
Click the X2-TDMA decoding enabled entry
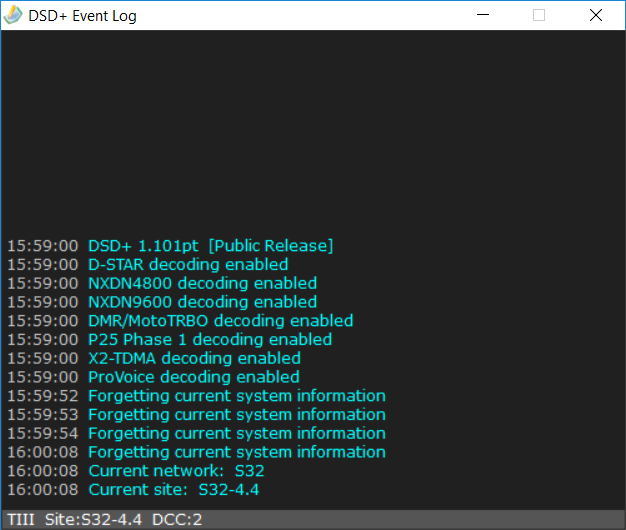click(x=154, y=358)
